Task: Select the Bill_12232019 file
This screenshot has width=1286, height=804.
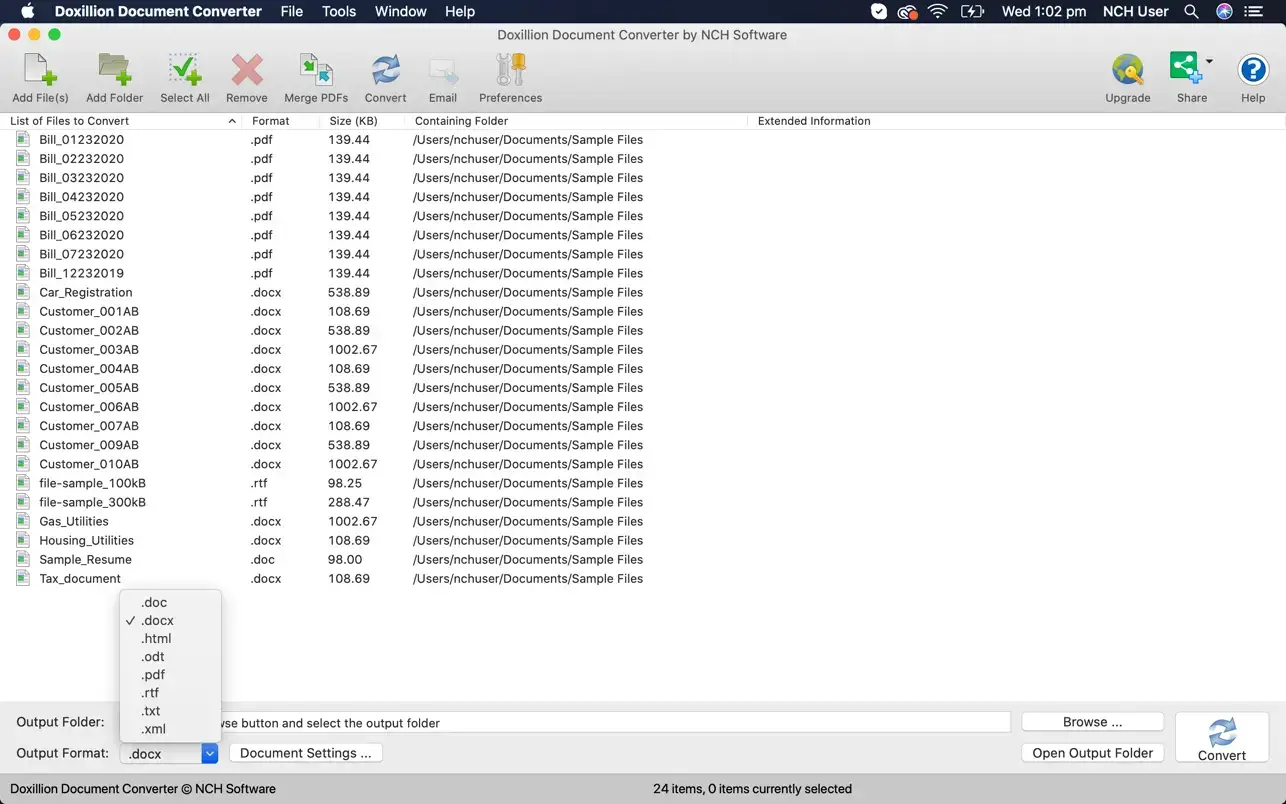Action: [81, 273]
